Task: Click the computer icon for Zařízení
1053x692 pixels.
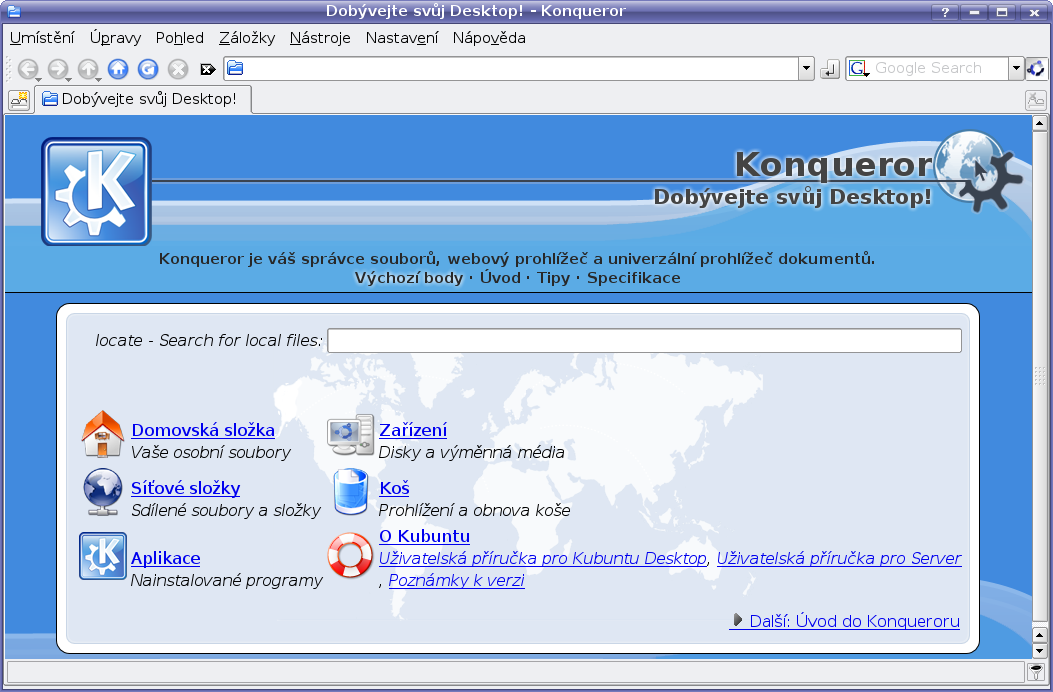Action: [x=350, y=435]
